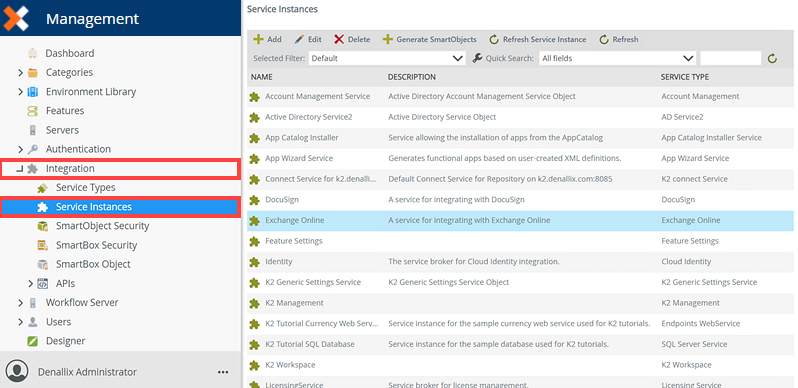Open SmartBox Object in the tree
The image size is (798, 388).
point(93,264)
